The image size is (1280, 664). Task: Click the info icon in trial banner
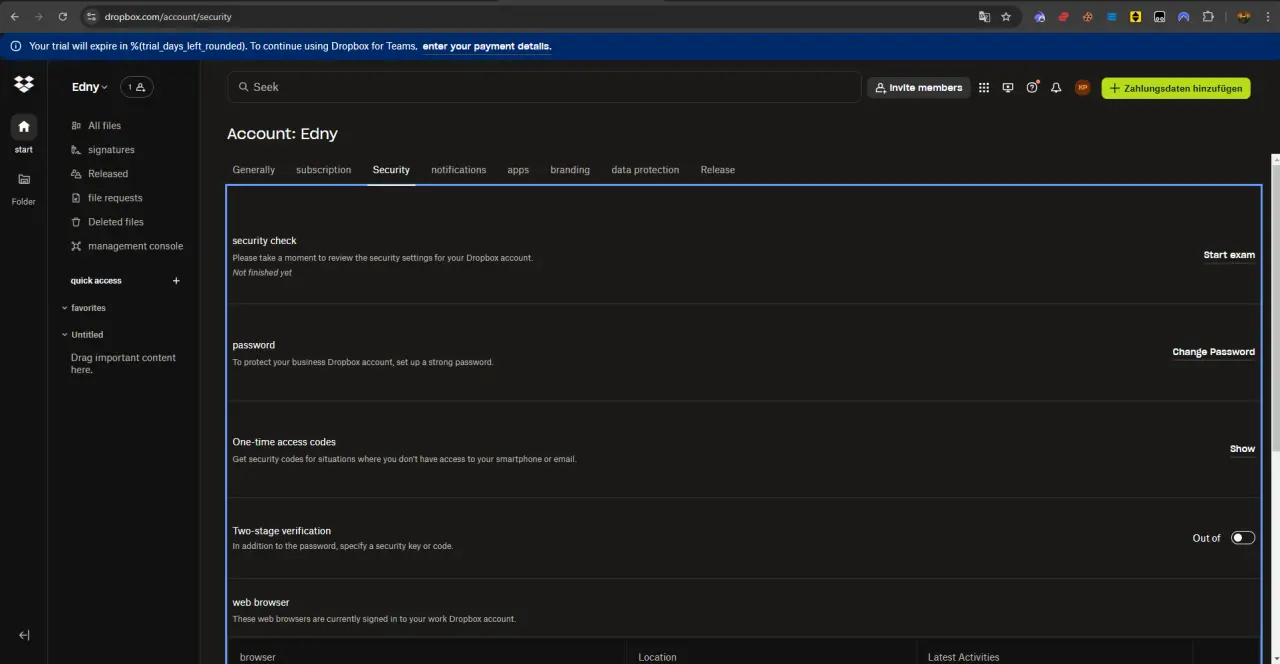click(16, 46)
